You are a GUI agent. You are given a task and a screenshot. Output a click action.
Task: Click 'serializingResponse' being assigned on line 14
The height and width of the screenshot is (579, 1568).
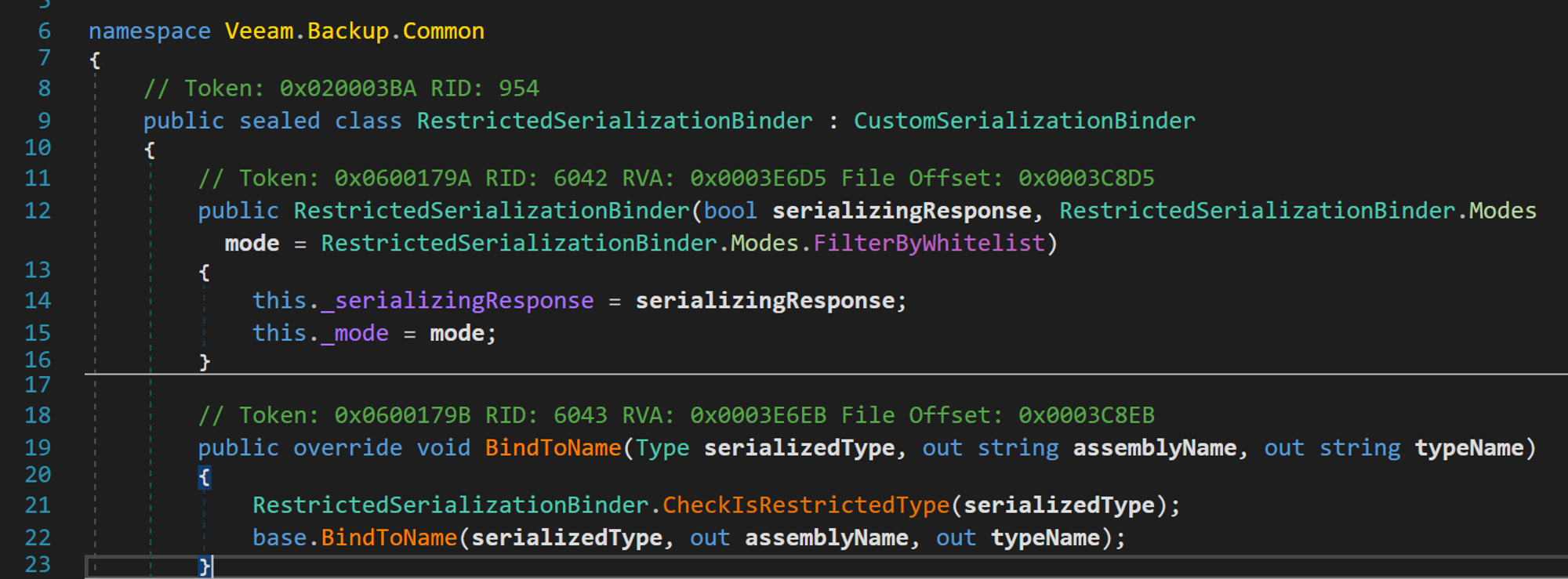[x=765, y=301]
